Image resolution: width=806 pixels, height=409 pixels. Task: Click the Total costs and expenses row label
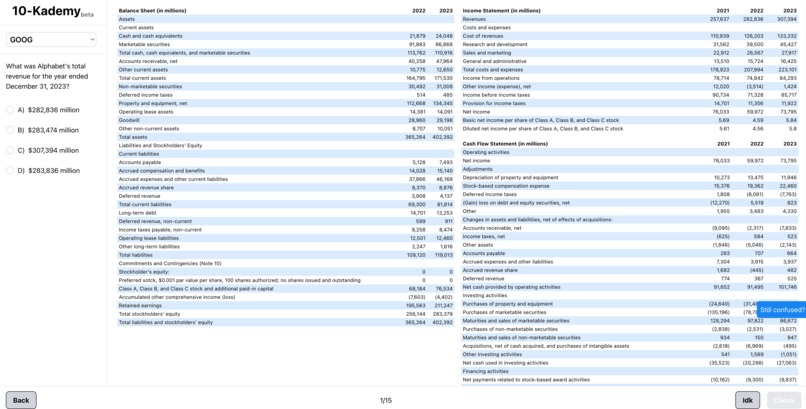492,69
